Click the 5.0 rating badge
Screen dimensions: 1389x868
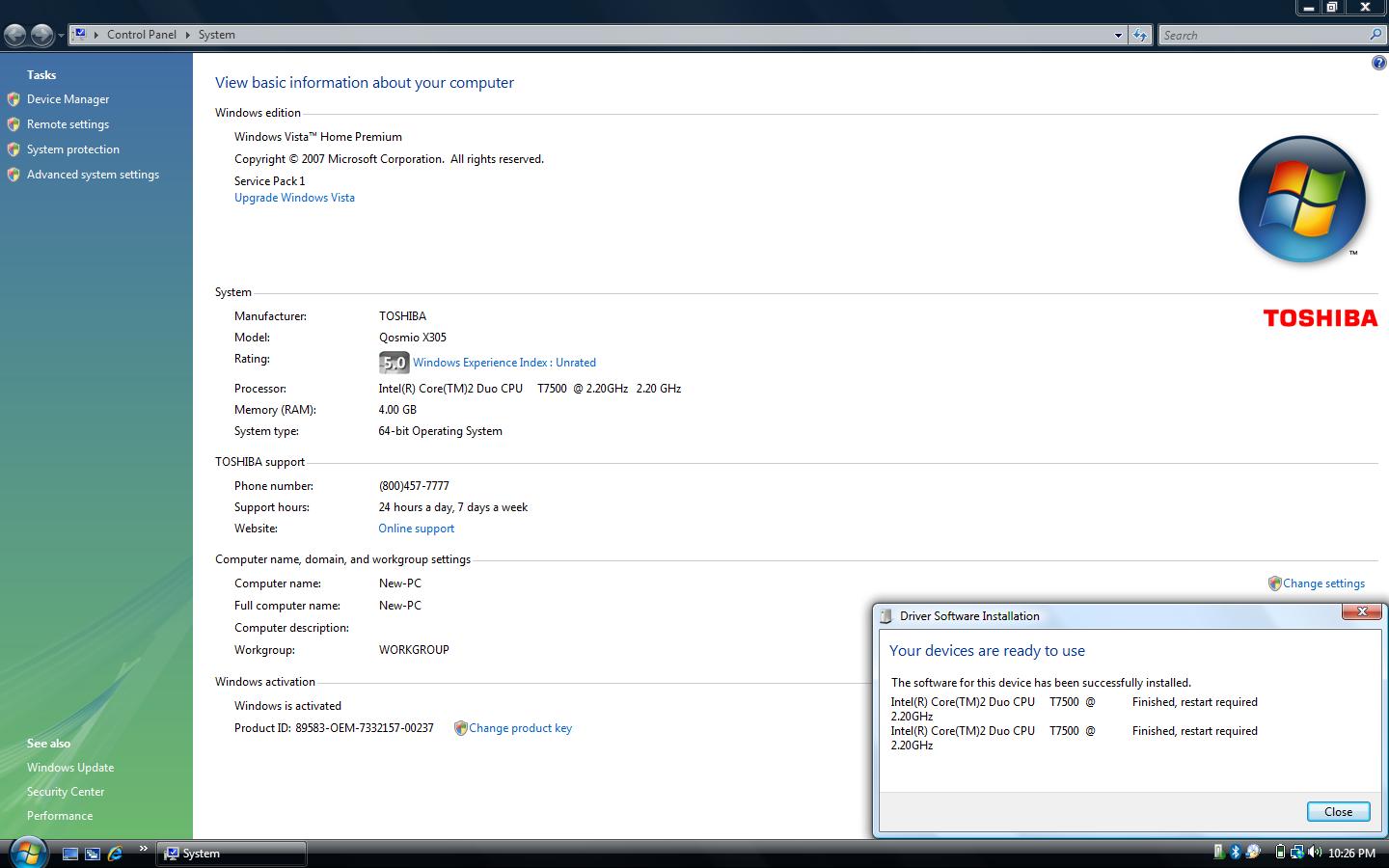tap(394, 363)
